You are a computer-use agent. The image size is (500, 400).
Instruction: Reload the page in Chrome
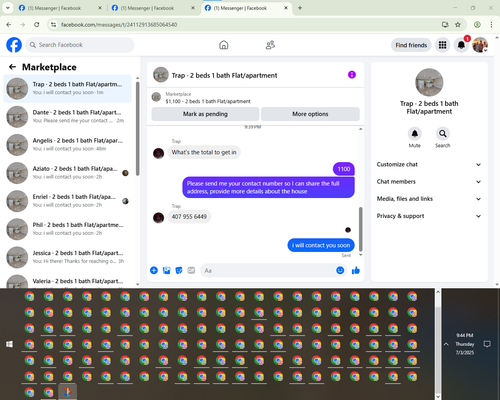37,25
